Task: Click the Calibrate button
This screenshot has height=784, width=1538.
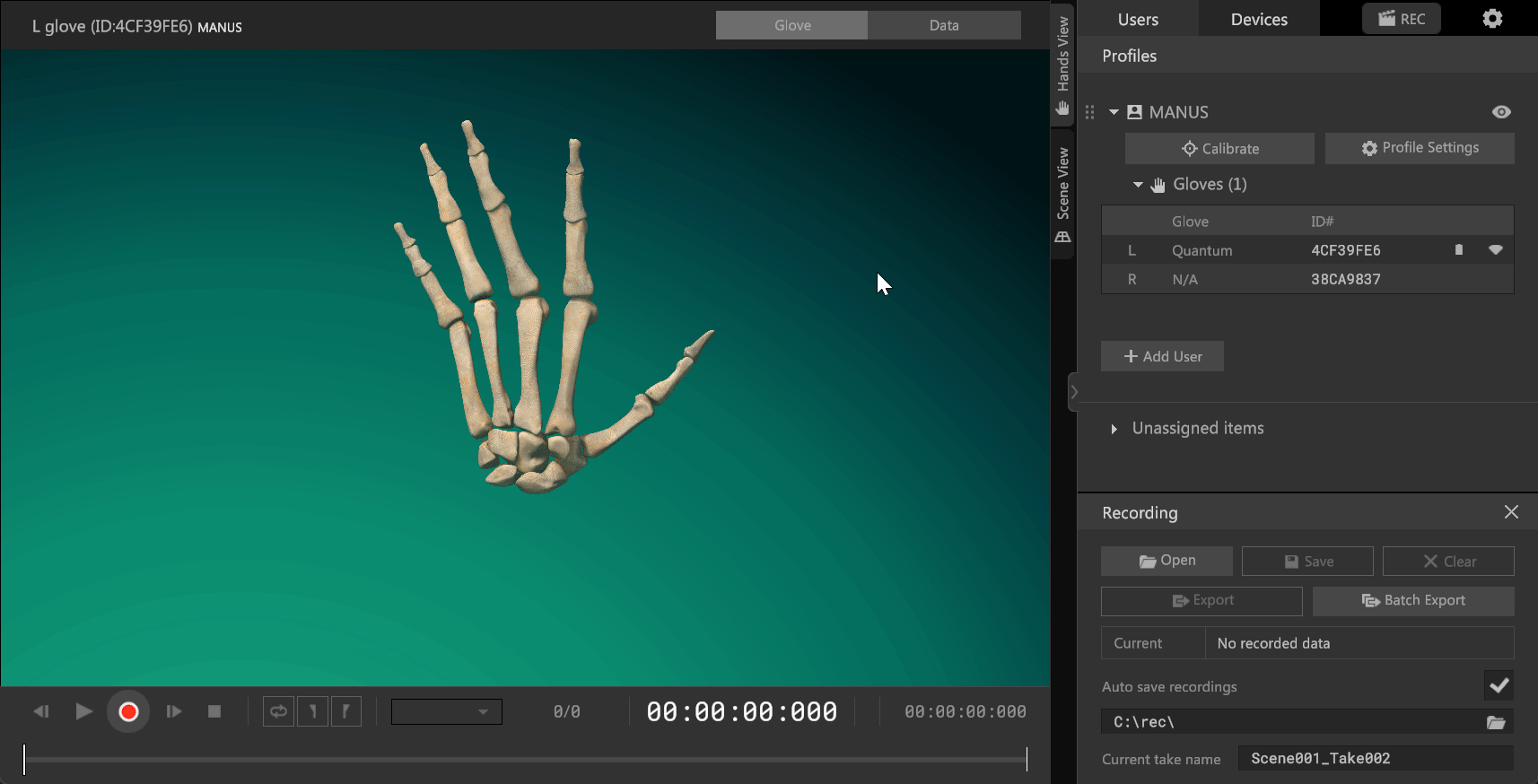Action: point(1219,149)
